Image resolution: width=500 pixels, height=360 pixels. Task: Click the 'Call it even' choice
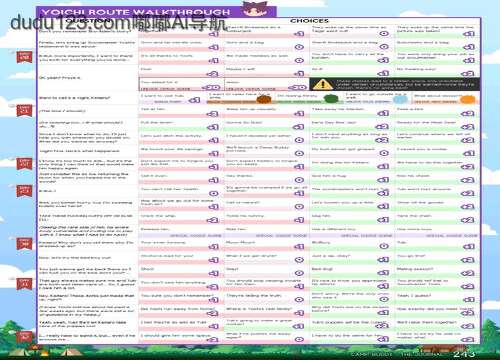coord(181,178)
